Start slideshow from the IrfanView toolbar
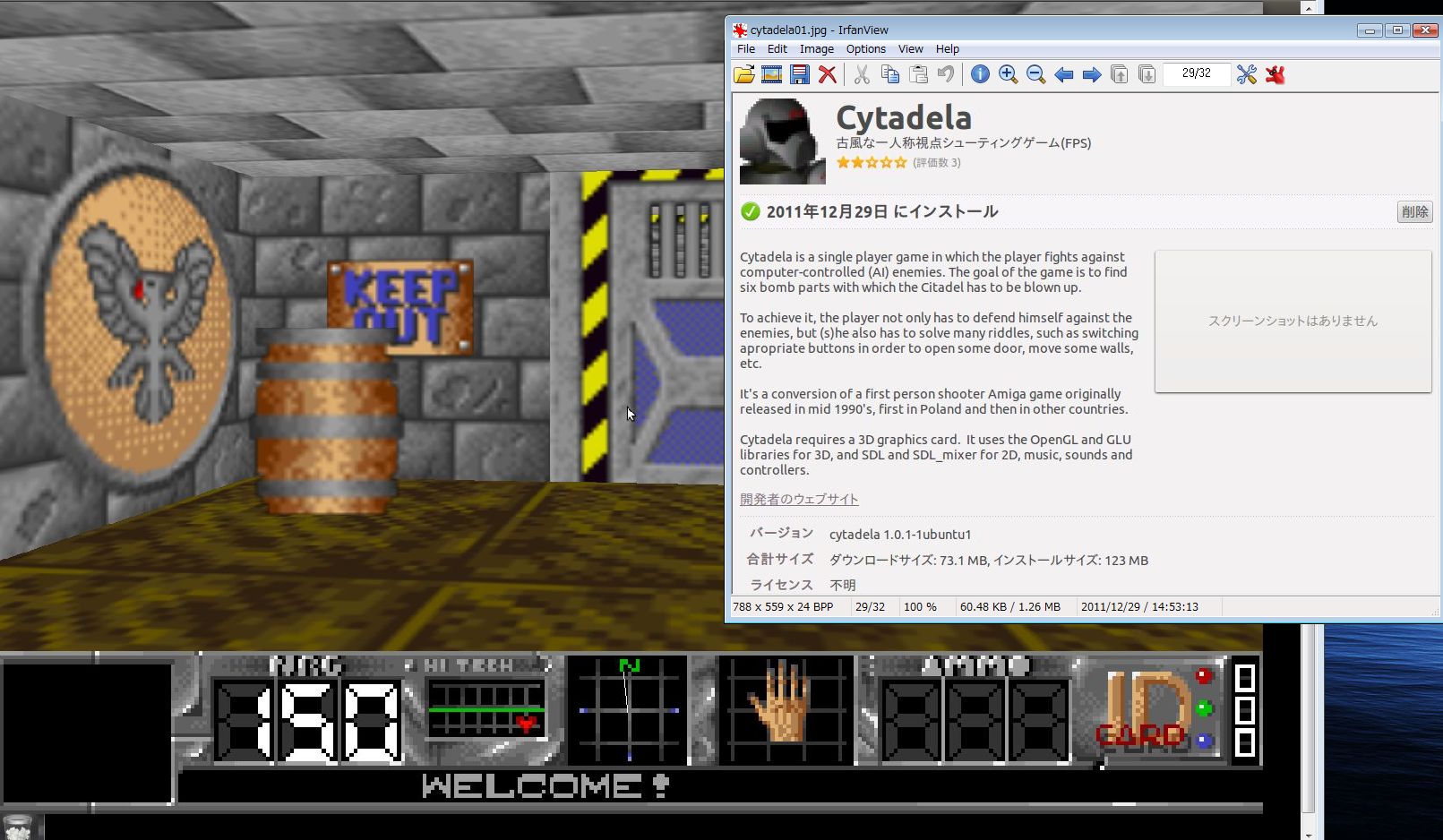 pos(771,74)
